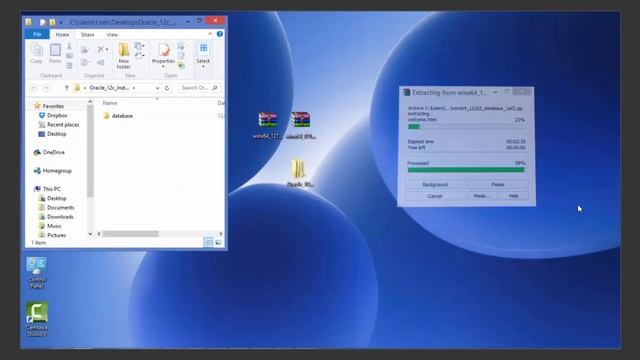Screen dimensions: 640x360
Task: Switch to the Share ribbon tab
Action: coord(87,35)
